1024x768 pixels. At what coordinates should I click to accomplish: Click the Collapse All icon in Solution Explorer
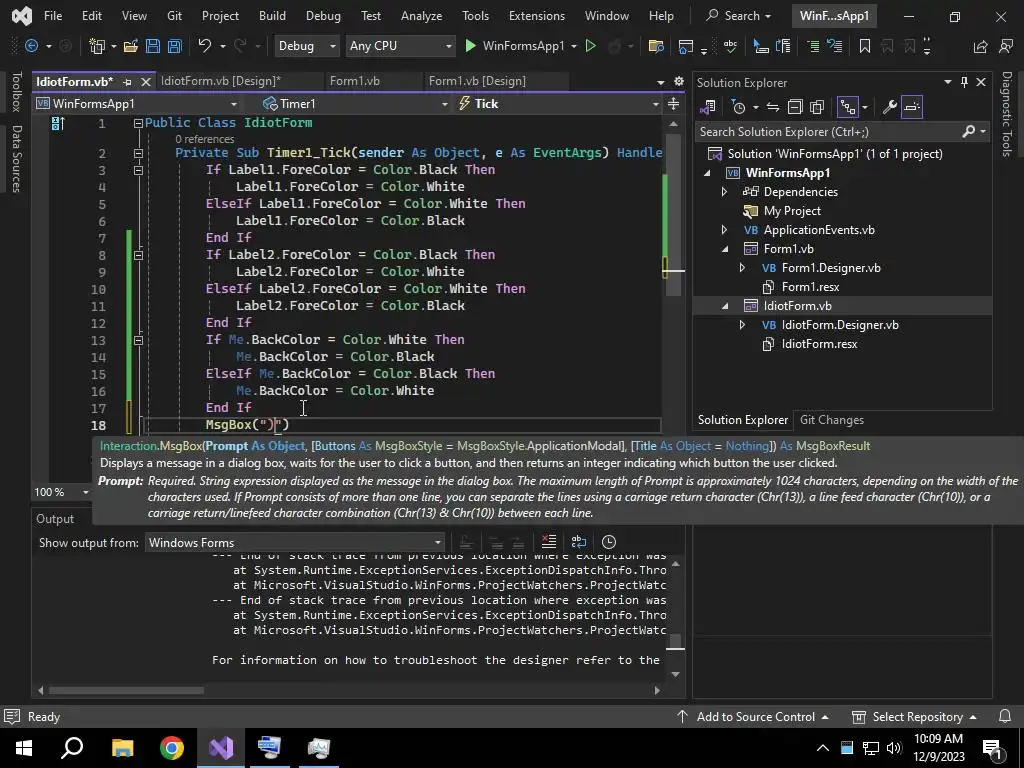[x=795, y=107]
